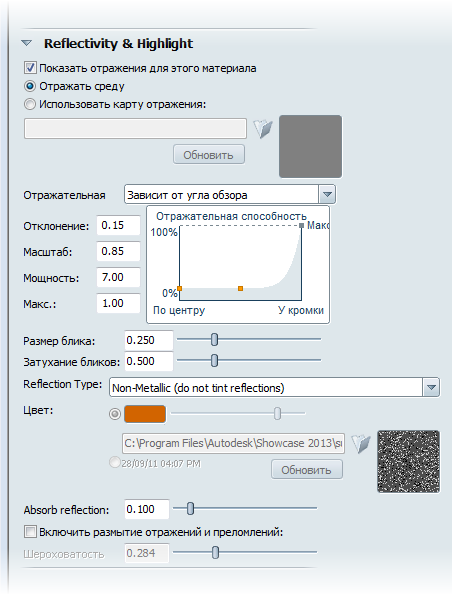Click the Отклонение input field
Image resolution: width=452 pixels, height=595 pixels.
pyautogui.click(x=118, y=225)
